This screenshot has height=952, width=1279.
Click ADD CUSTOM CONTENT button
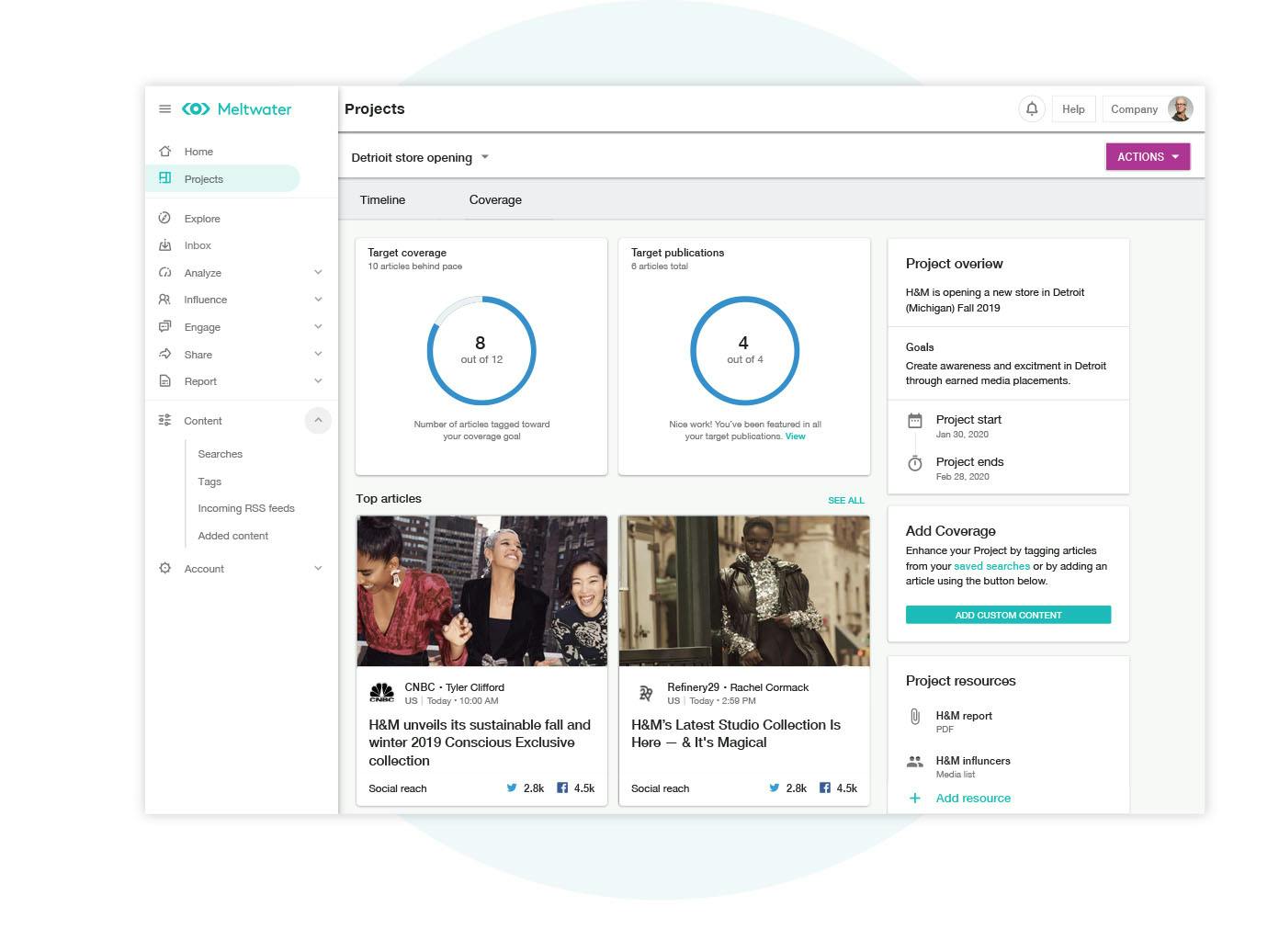click(x=1008, y=615)
